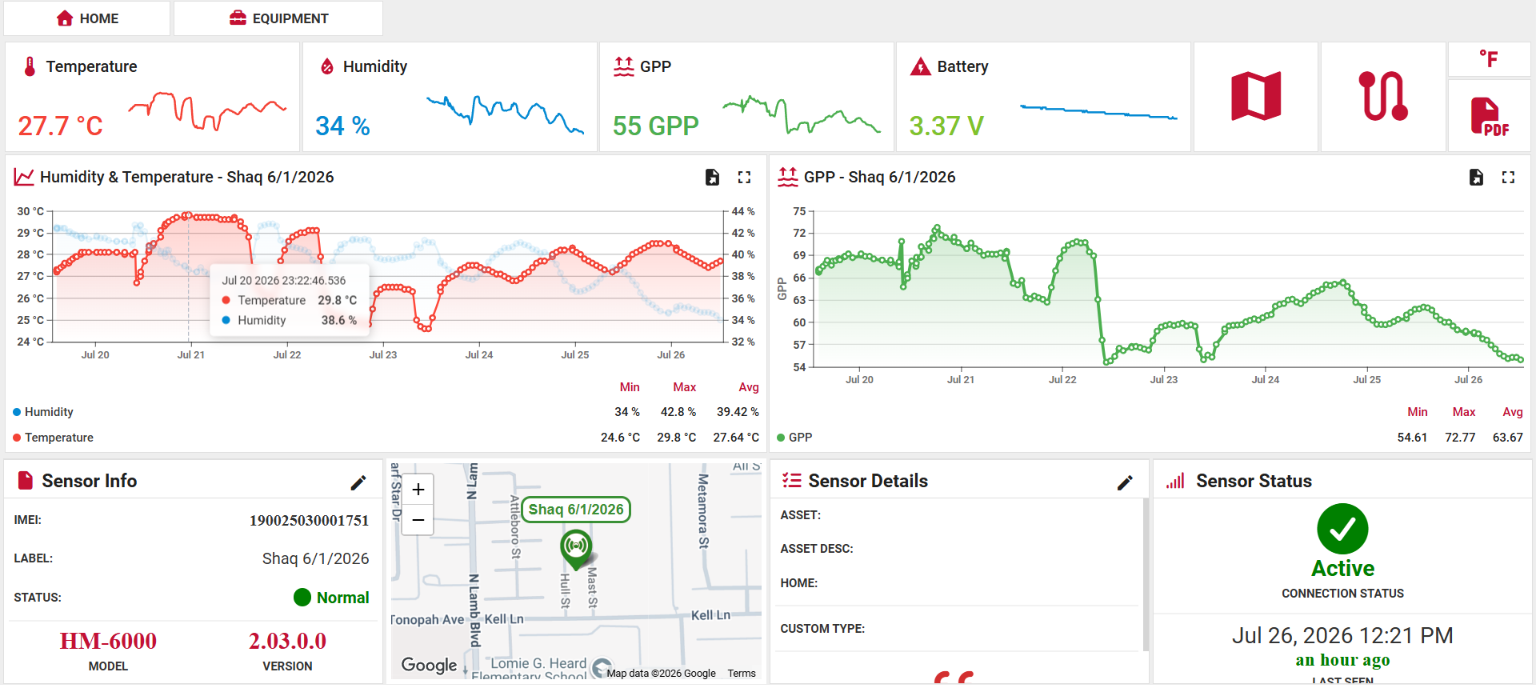Click the Humidity average 39.42 %
Viewport: 1536px width, 685px height.
pos(738,412)
